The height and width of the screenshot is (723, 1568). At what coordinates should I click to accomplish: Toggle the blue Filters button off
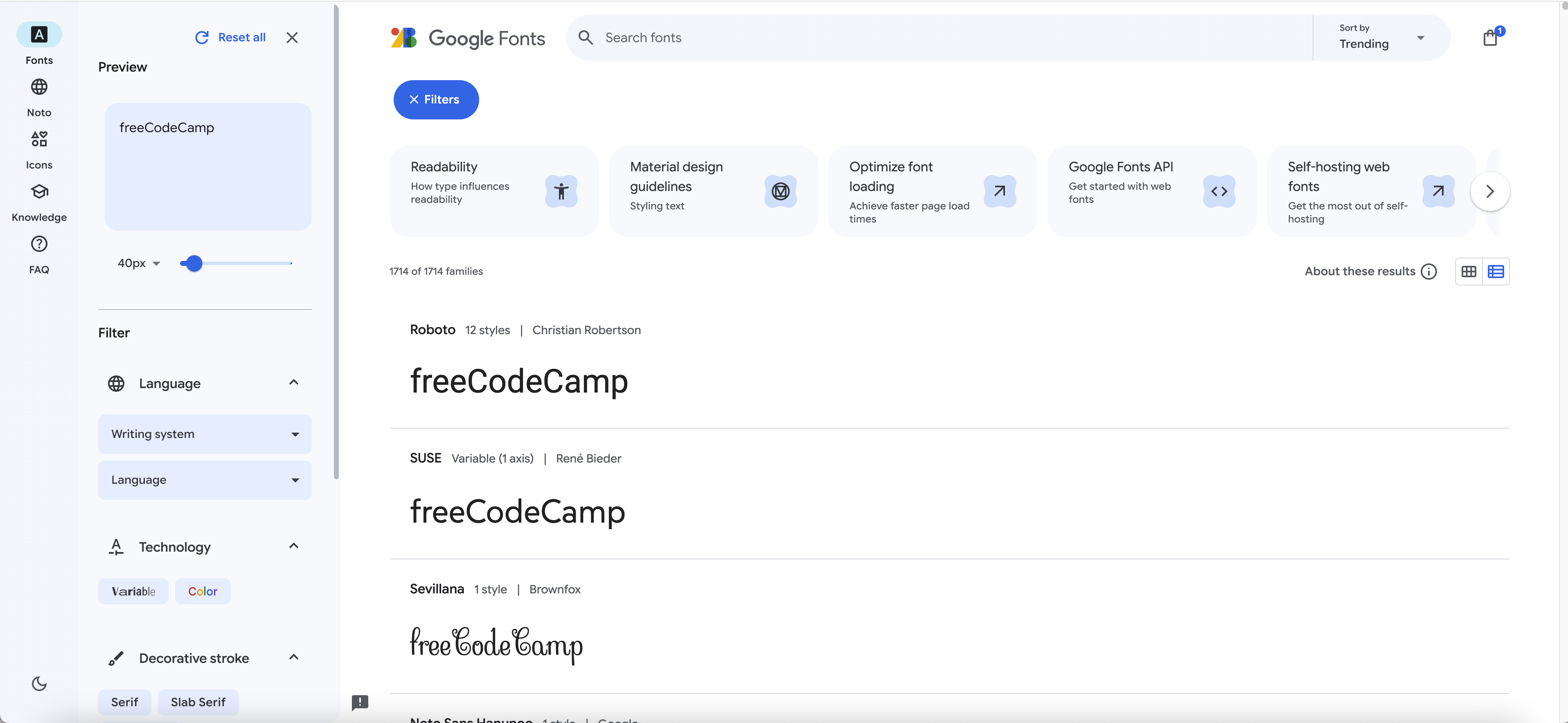(436, 100)
